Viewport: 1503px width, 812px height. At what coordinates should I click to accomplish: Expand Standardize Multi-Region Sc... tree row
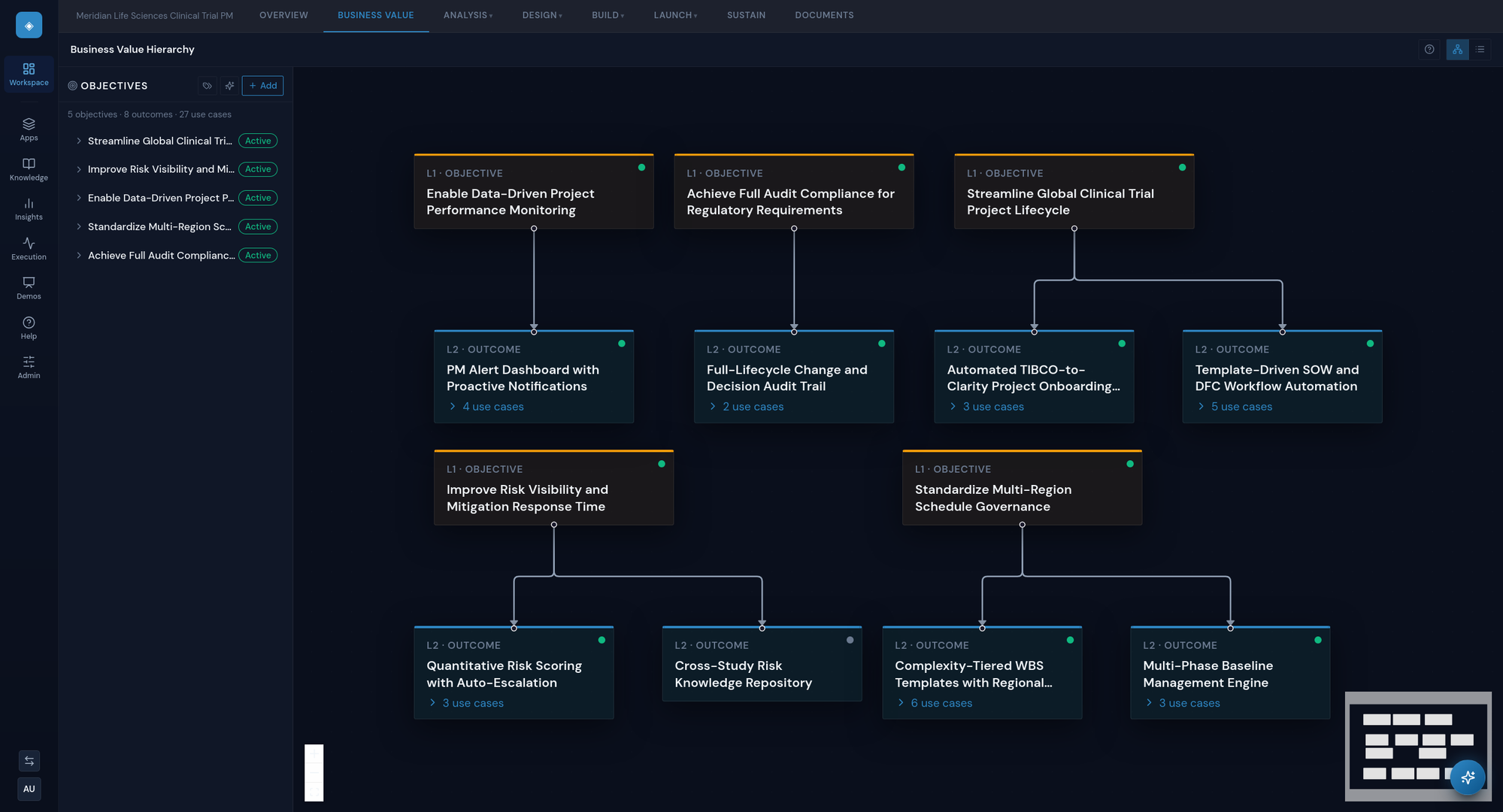click(x=78, y=226)
